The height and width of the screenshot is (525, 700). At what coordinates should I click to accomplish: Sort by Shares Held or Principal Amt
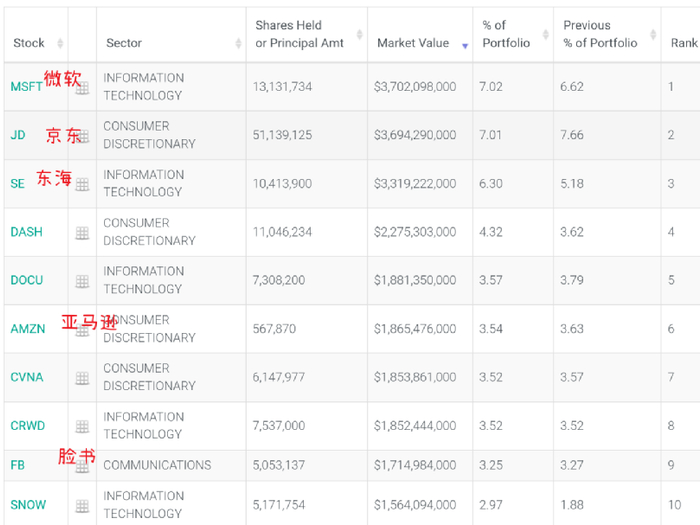(359, 34)
